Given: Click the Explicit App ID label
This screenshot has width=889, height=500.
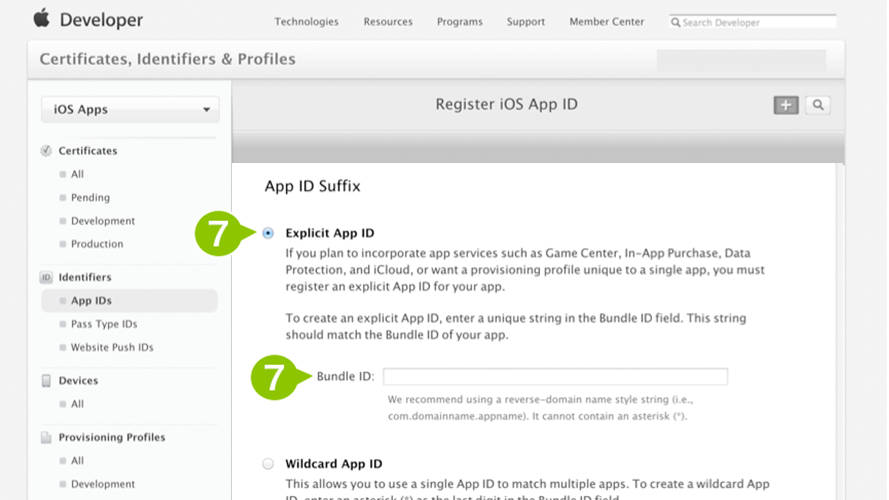Looking at the screenshot, I should (330, 233).
